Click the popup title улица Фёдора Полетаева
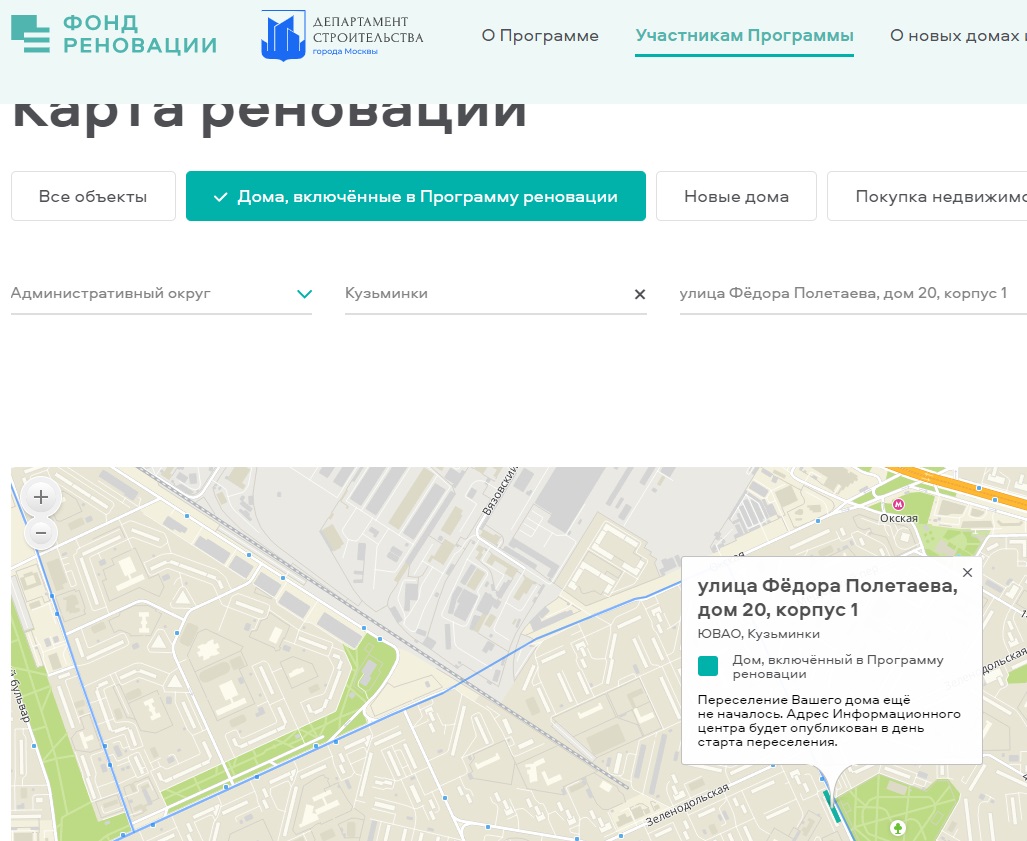This screenshot has height=841, width=1027. click(827, 597)
